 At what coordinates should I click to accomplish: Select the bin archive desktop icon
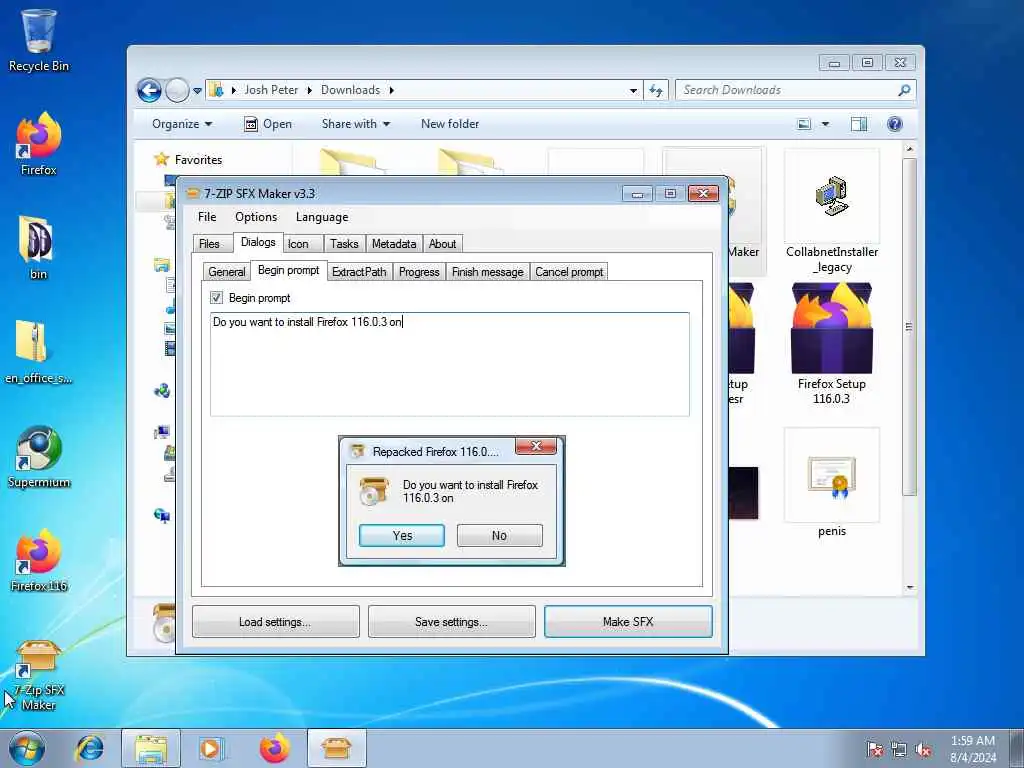coord(37,248)
